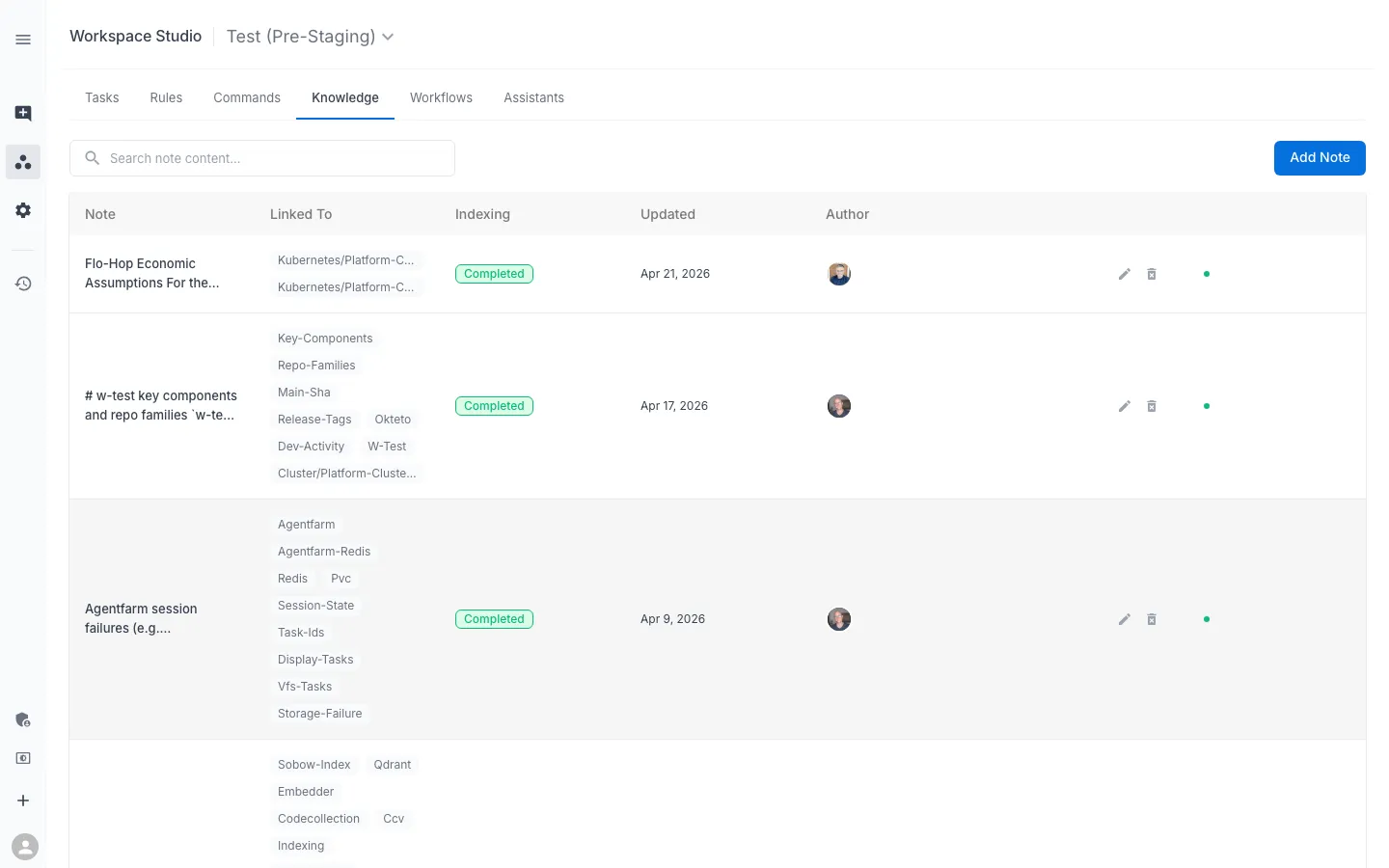Click the Agentfarm-Redis tag

click(x=324, y=552)
